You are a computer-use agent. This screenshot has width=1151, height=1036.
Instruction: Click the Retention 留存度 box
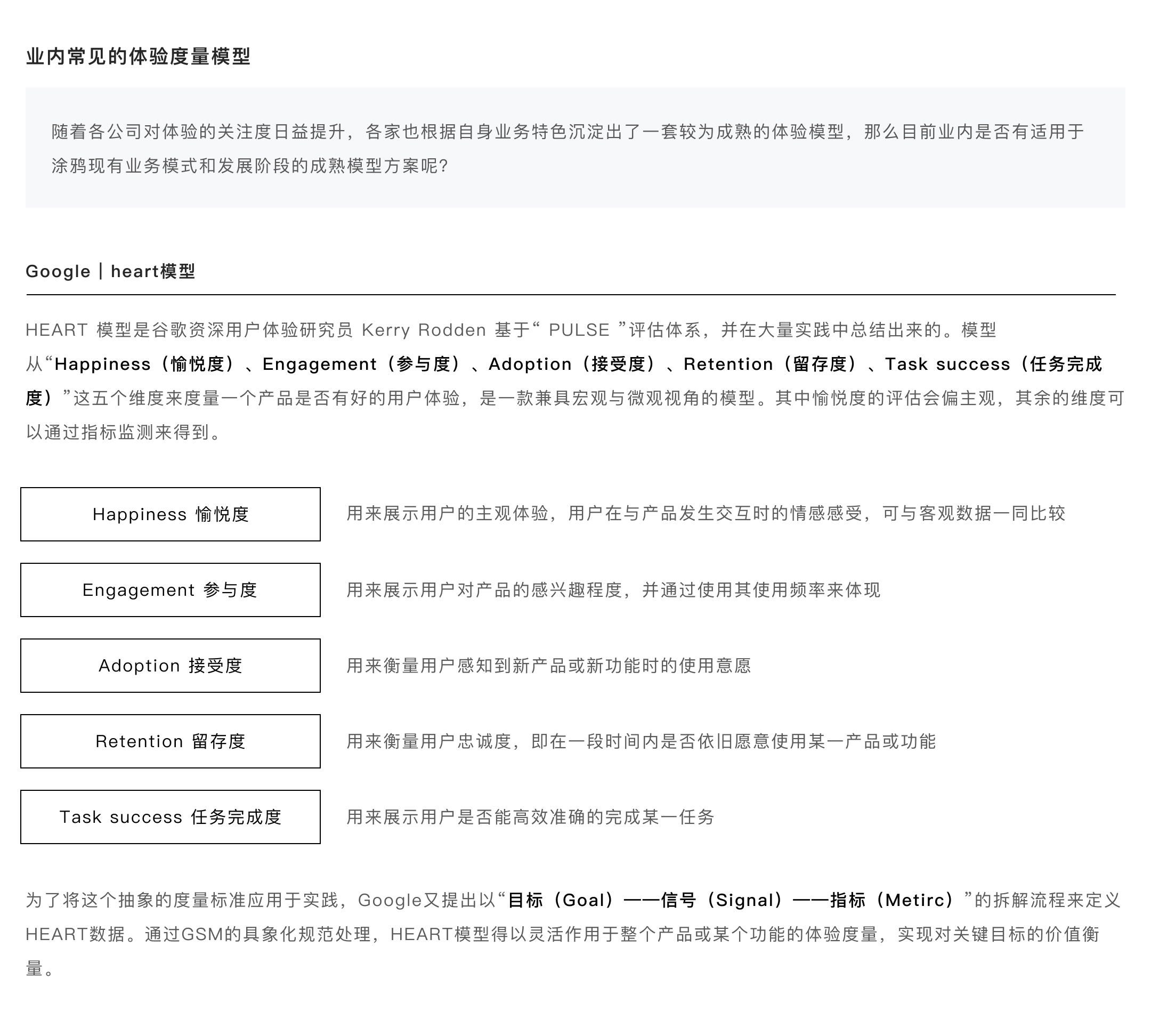pyautogui.click(x=170, y=741)
